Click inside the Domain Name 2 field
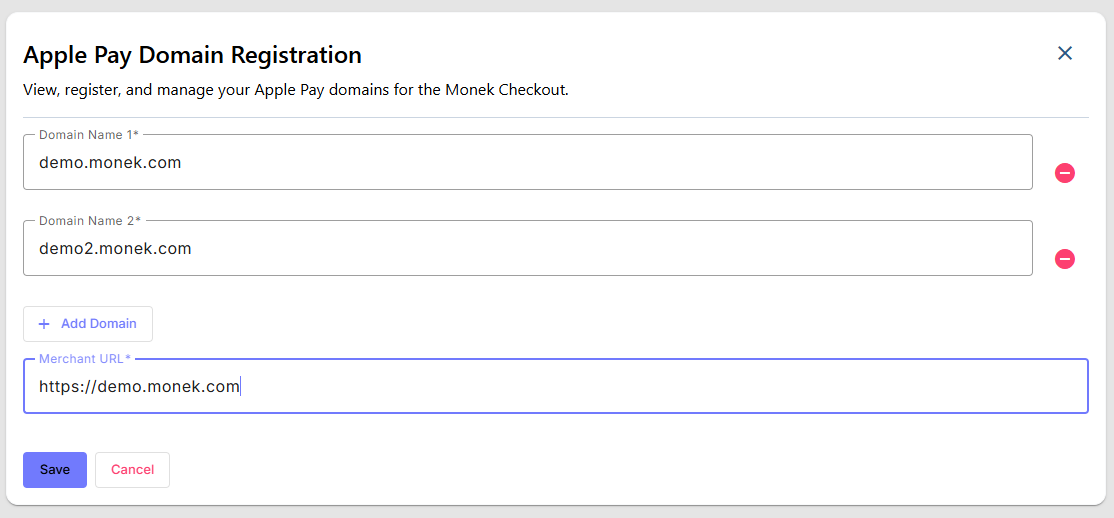Screen dimensions: 1114x518 [x=600, y=248]
